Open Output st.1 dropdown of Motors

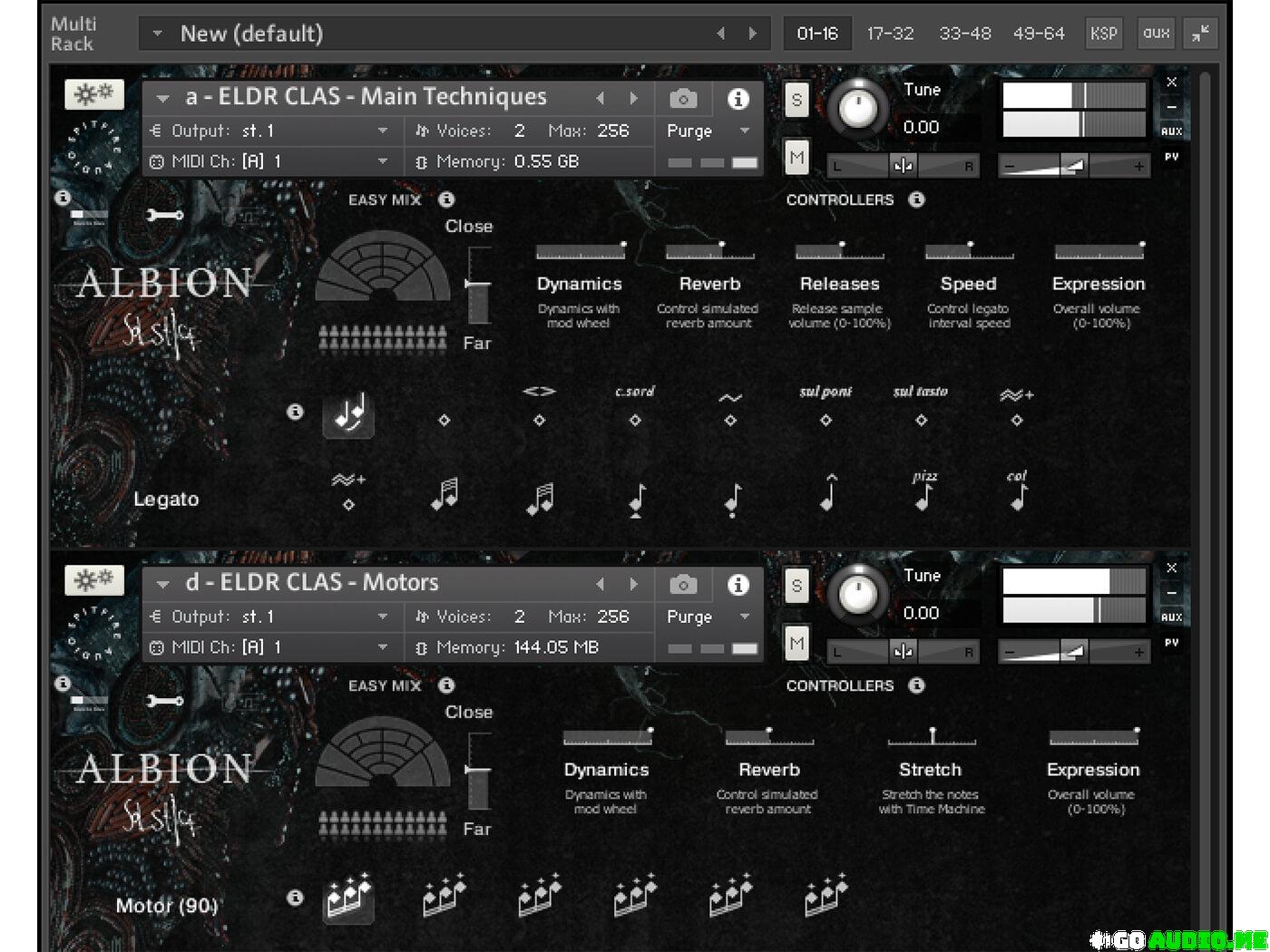coord(383,617)
